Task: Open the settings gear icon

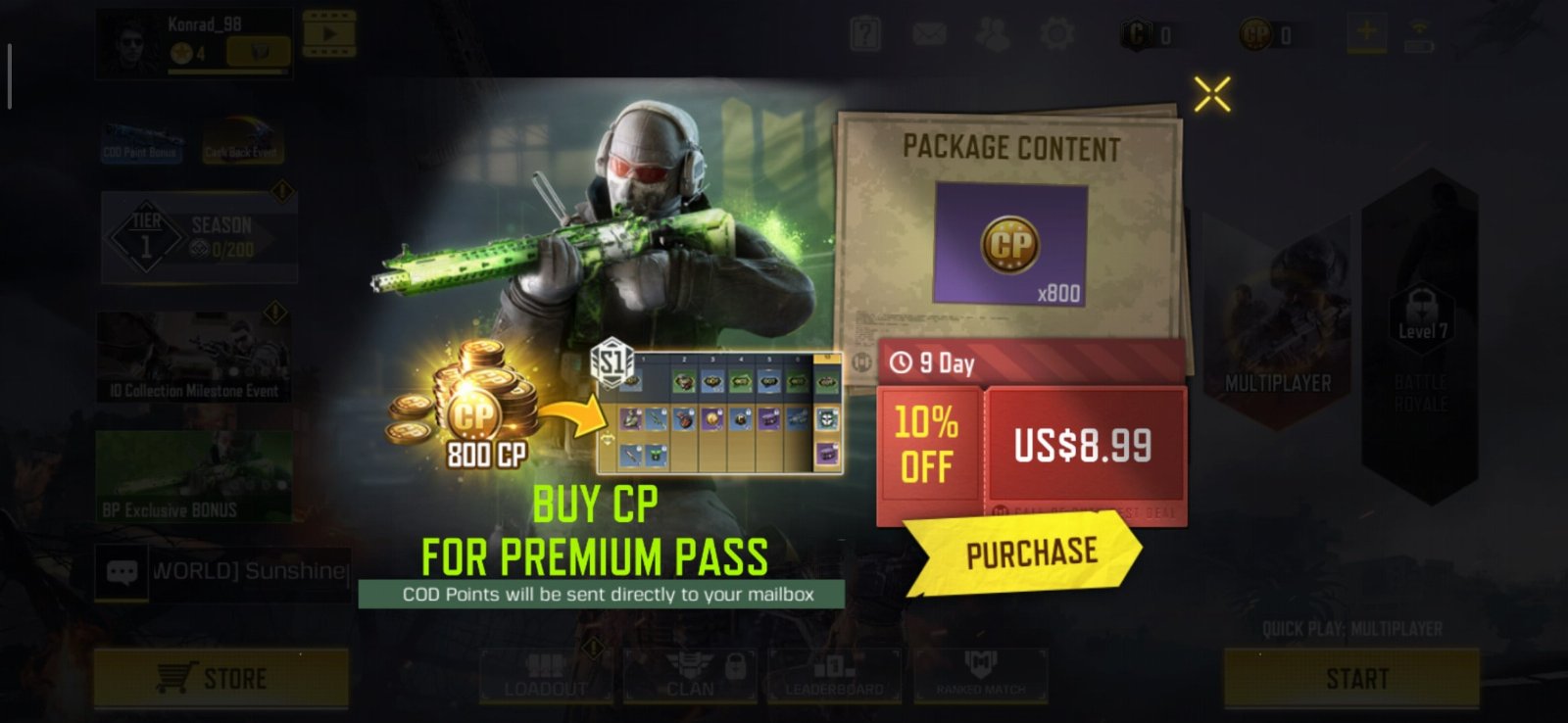Action: pos(1056,34)
